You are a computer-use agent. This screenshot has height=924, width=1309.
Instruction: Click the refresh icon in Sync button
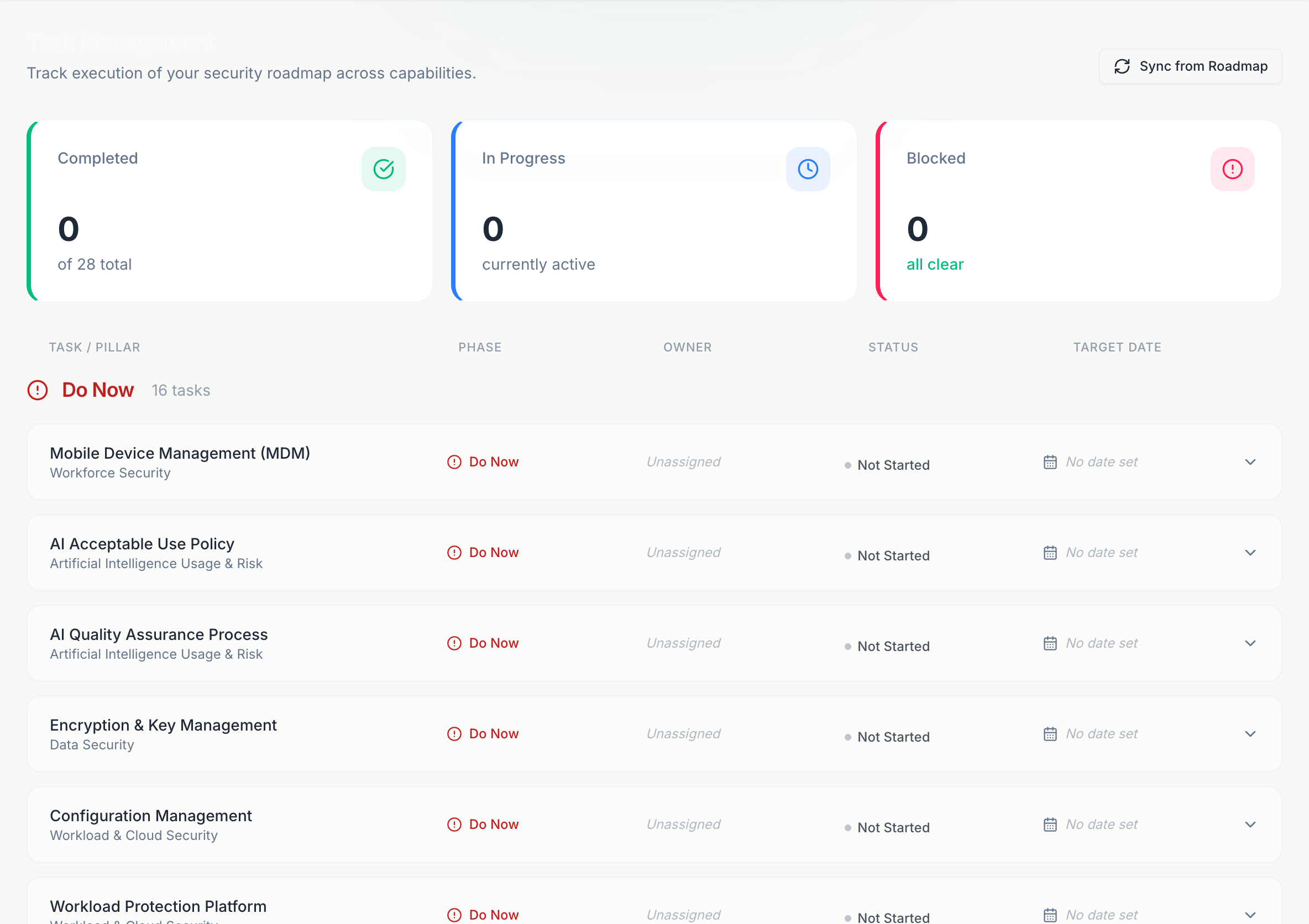1122,67
